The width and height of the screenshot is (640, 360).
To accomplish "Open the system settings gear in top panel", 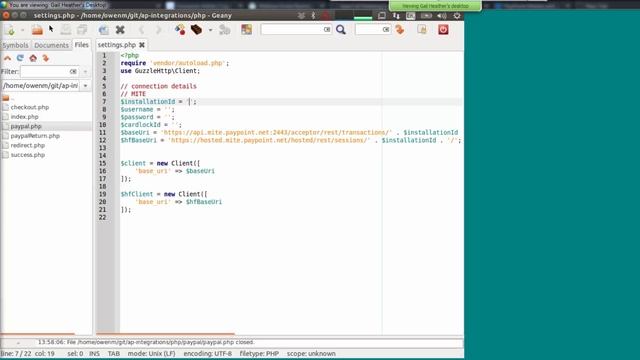I will (457, 16).
